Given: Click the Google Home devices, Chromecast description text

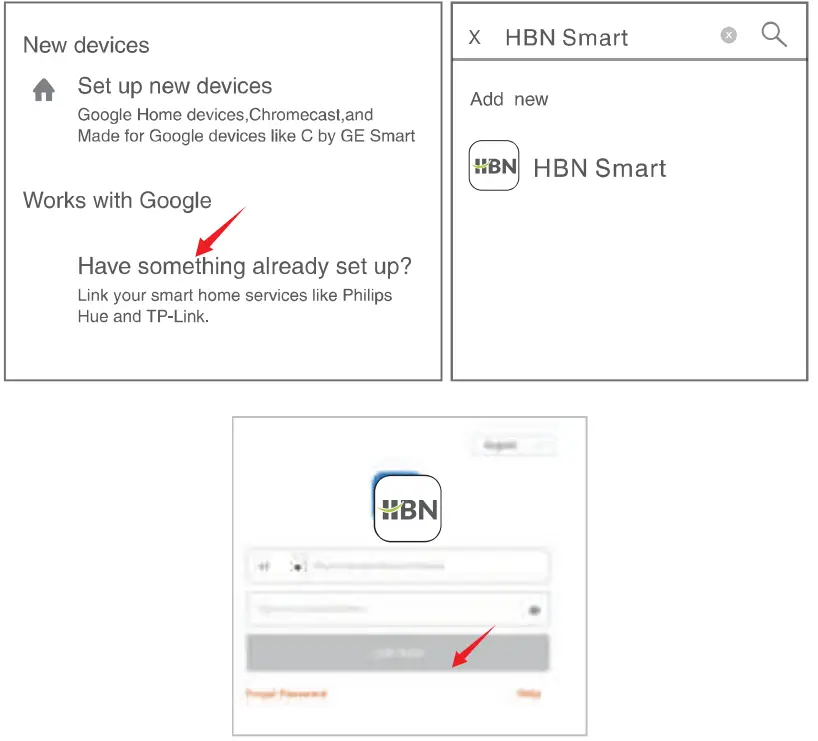Looking at the screenshot, I should point(246,125).
